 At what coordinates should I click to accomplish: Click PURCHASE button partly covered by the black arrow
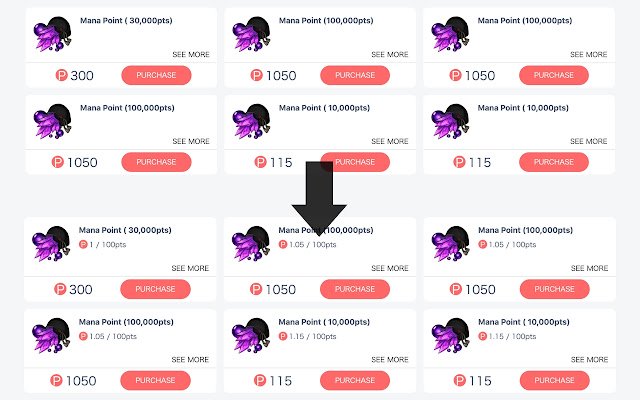pos(355,162)
